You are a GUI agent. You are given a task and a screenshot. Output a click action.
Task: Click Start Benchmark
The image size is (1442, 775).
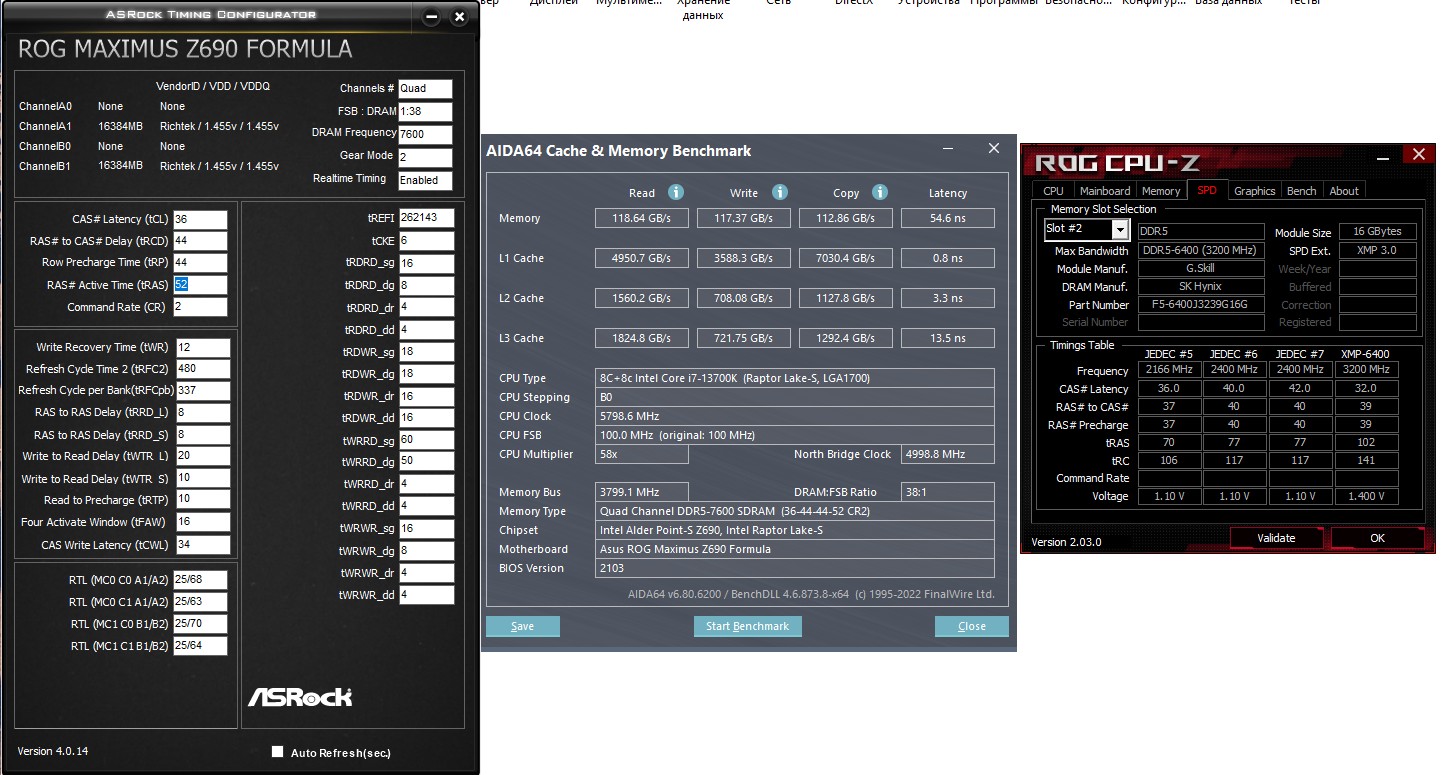click(x=748, y=626)
